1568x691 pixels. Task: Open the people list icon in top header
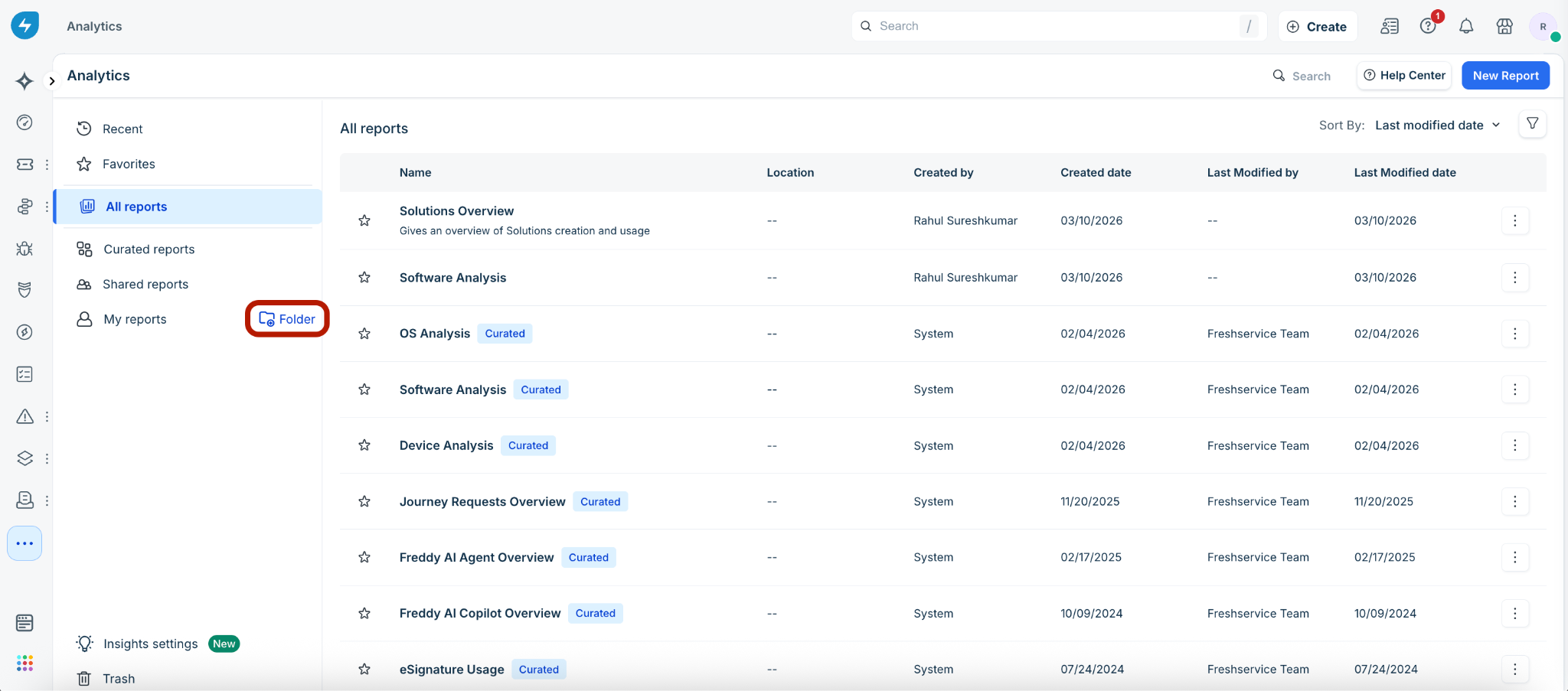(1390, 26)
